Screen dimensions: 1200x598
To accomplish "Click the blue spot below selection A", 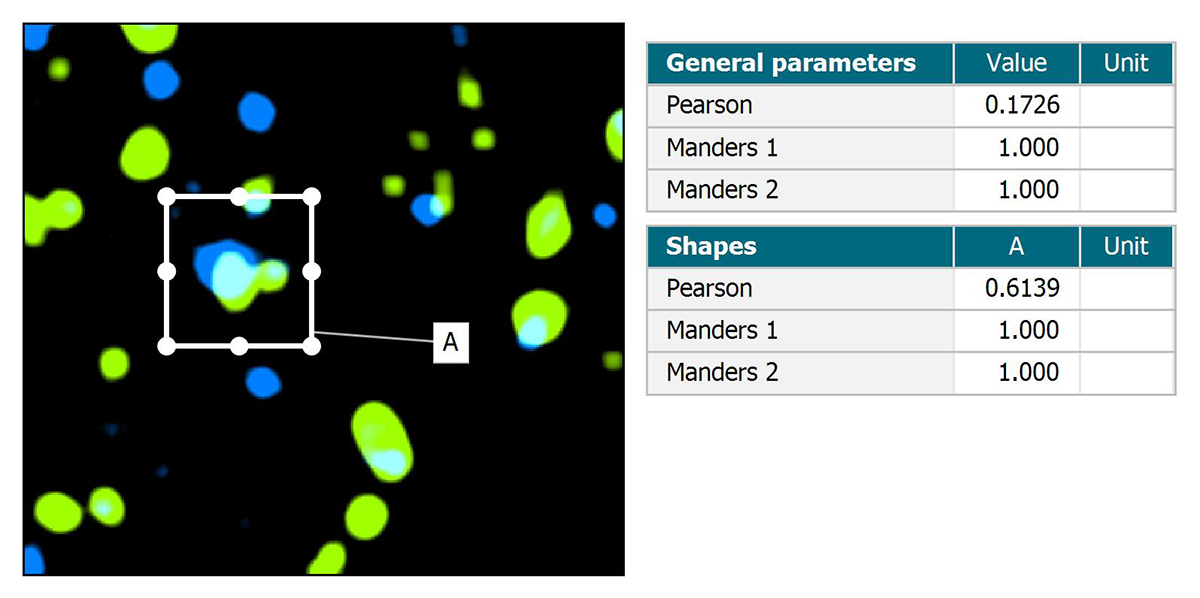I will coord(263,380).
